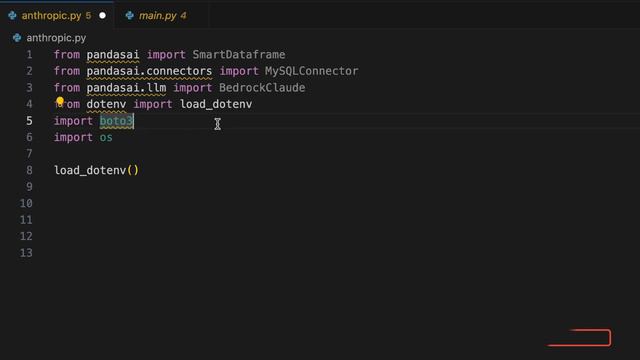
Task: Click the unsaved dot on anthropic.py tab
Action: tap(102, 16)
